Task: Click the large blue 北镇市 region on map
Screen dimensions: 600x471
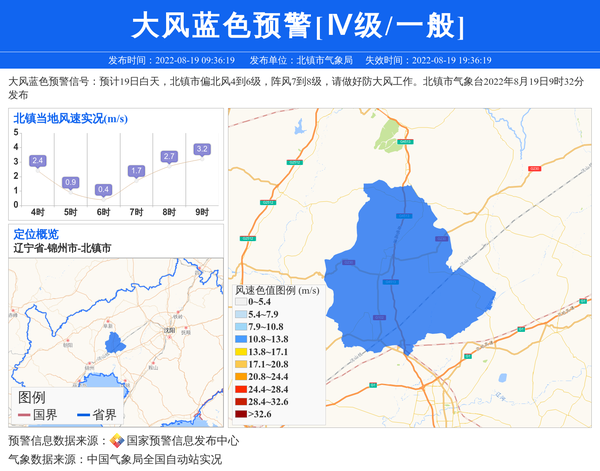Action: (400, 265)
